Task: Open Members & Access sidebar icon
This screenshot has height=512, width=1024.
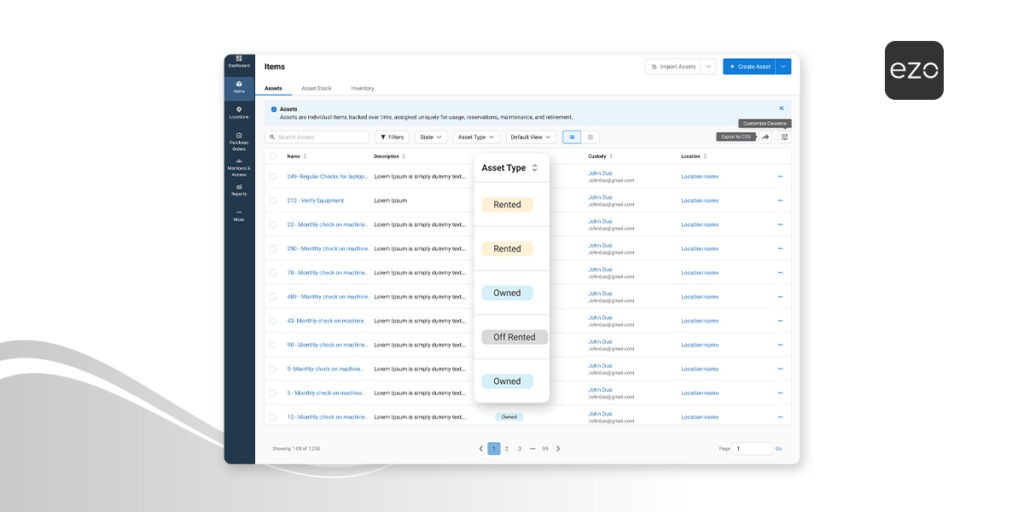Action: 239,167
